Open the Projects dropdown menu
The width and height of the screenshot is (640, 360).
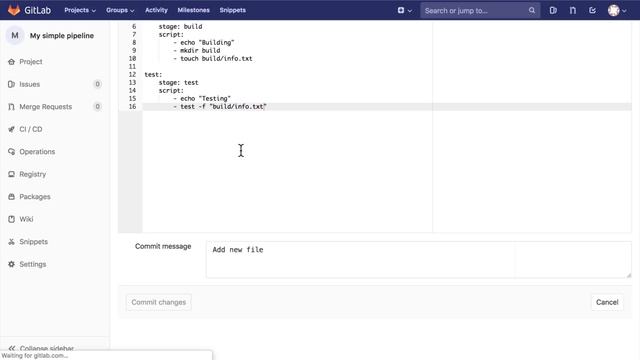(80, 10)
